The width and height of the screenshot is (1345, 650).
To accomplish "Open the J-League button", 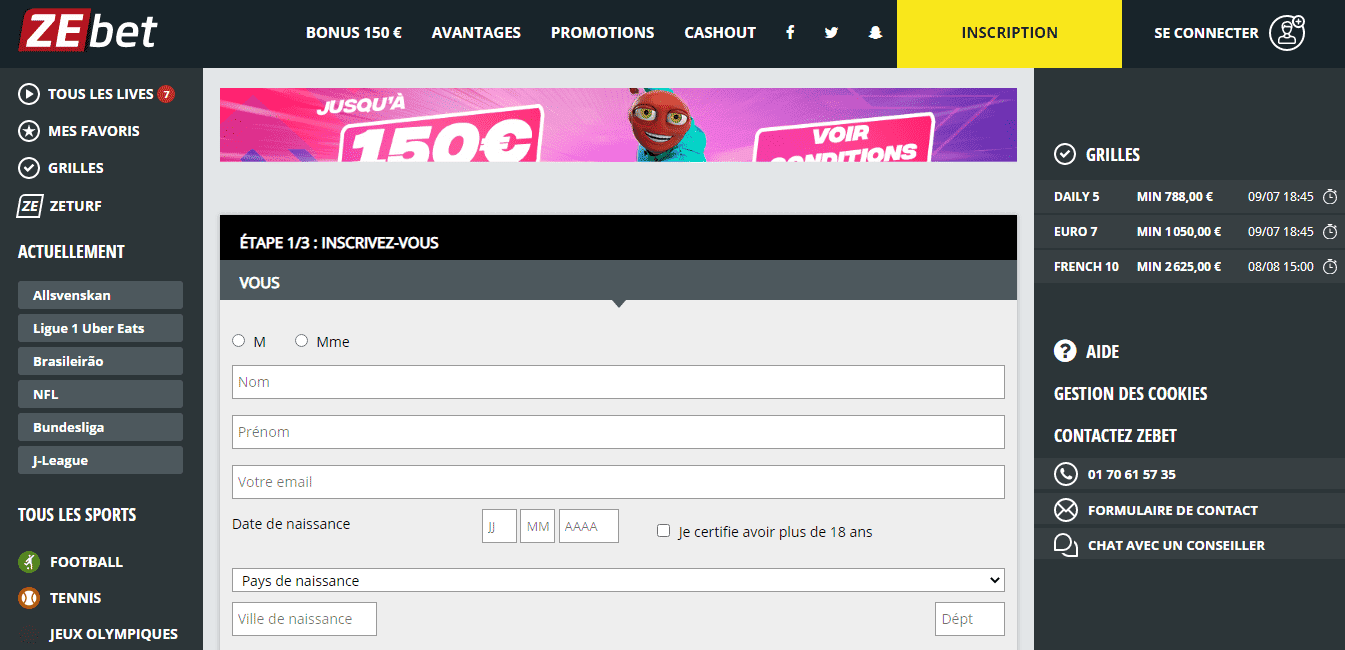I will 100,460.
